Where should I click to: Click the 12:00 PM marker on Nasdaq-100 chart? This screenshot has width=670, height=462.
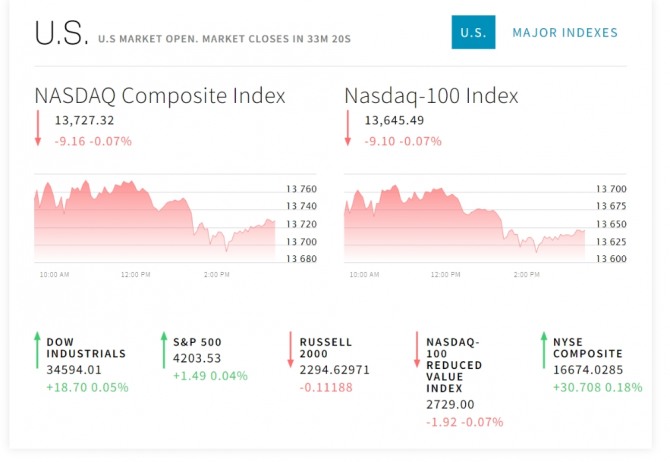(x=446, y=273)
